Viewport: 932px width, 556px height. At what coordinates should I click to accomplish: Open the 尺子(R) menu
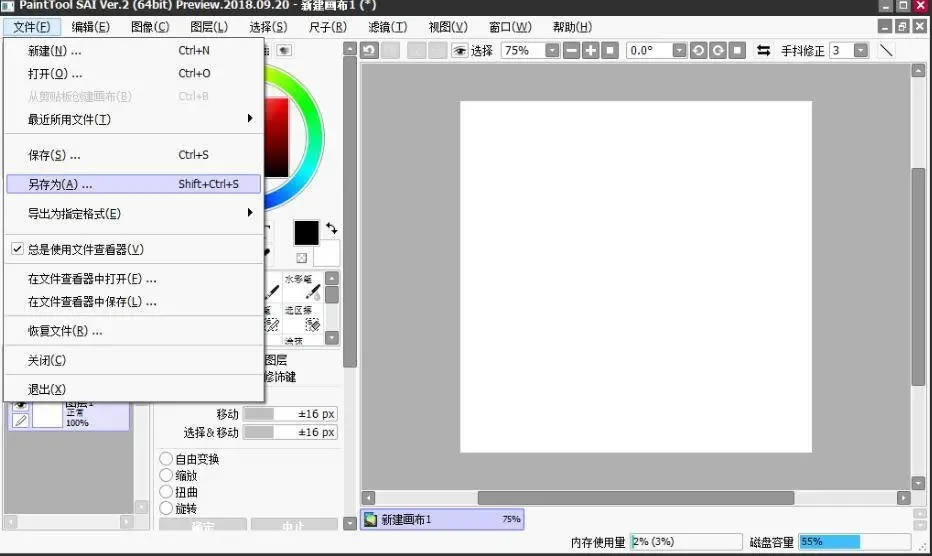tap(328, 27)
